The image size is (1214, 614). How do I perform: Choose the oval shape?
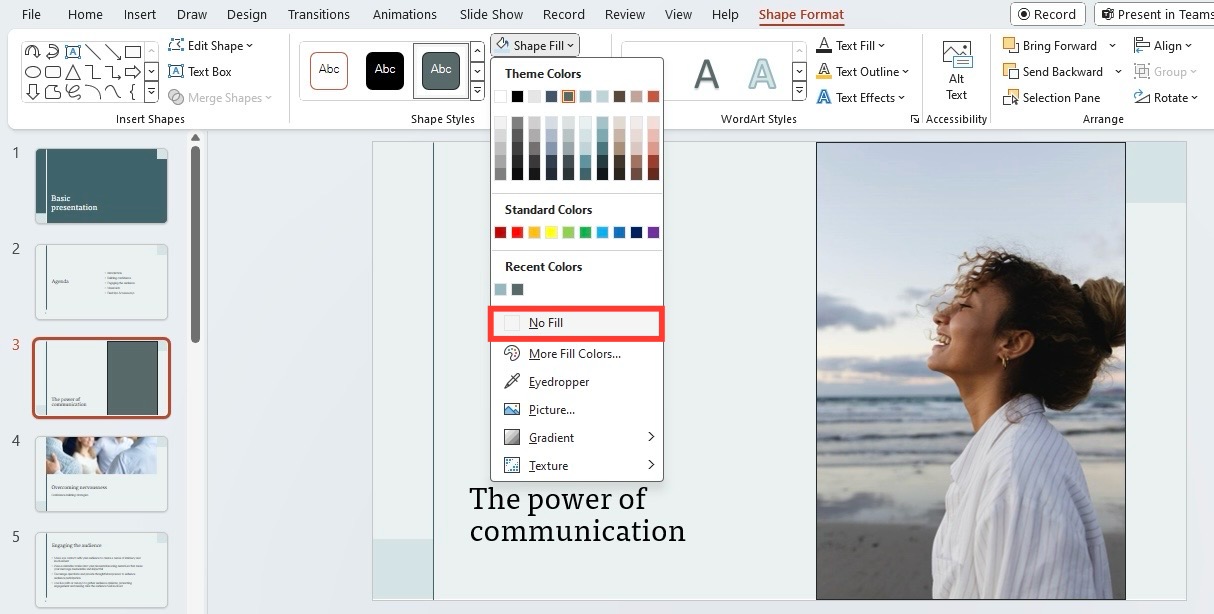[x=33, y=72]
